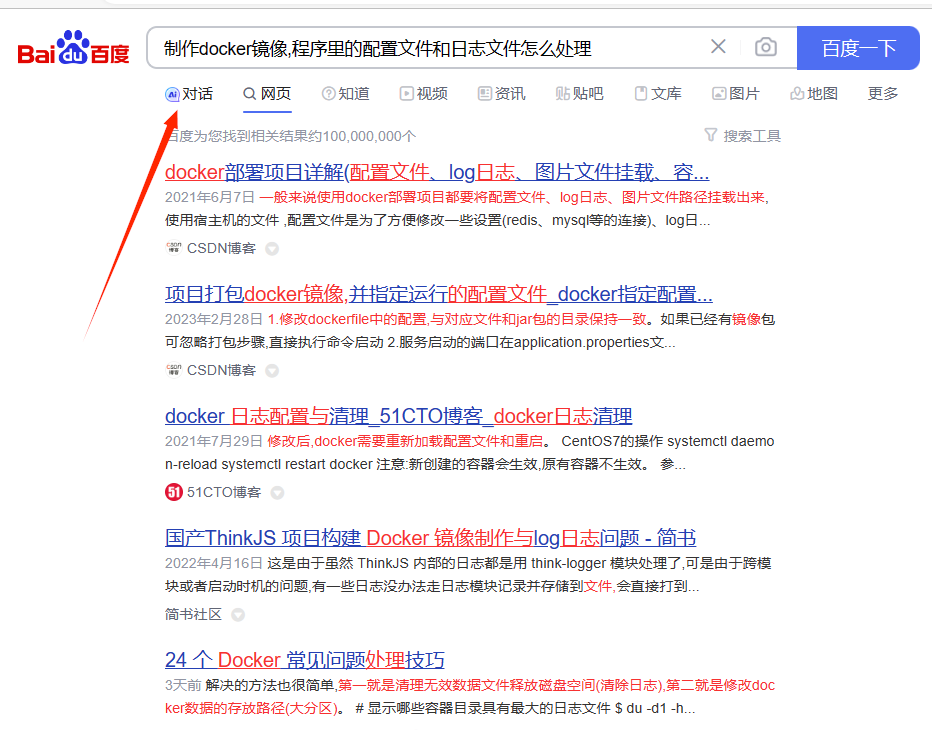Click the red 51CTO logo icon
This screenshot has height=730, width=932.
[174, 492]
